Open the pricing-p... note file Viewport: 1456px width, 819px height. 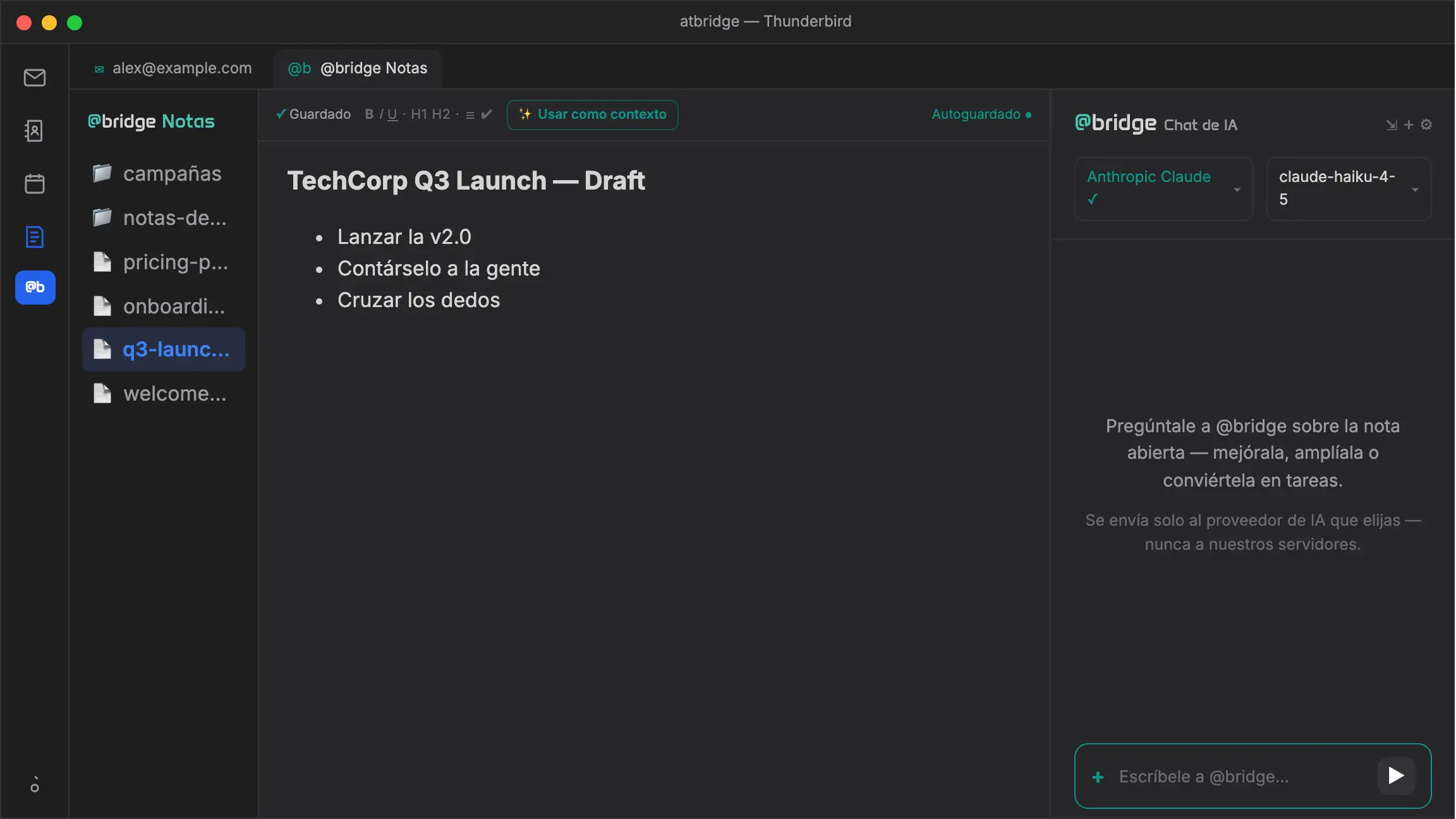click(x=163, y=262)
